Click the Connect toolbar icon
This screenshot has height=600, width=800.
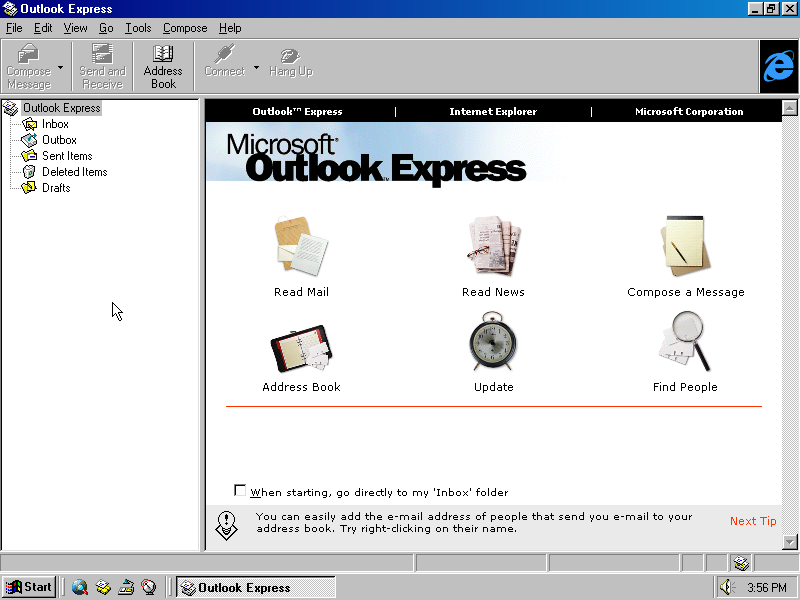pos(224,54)
